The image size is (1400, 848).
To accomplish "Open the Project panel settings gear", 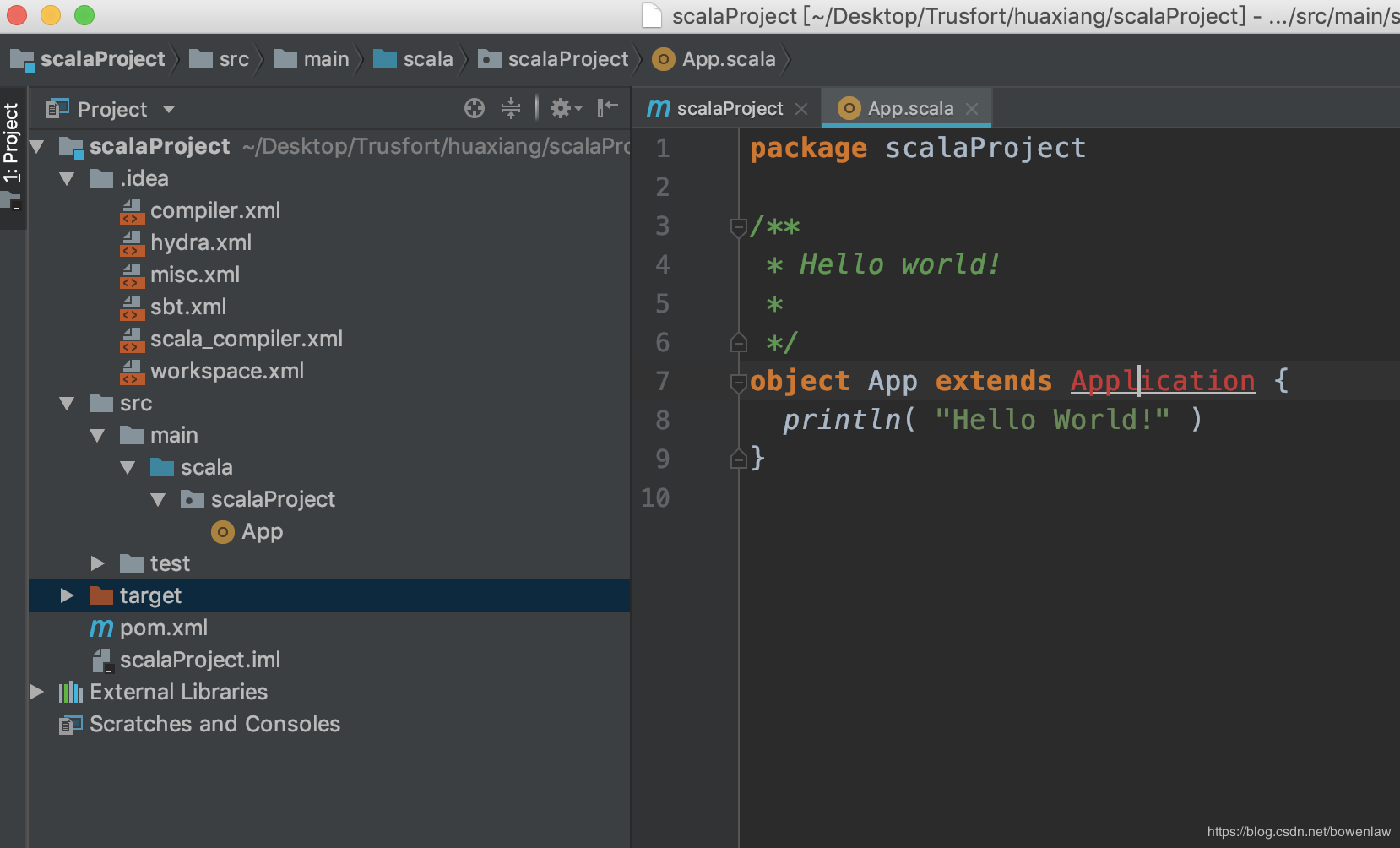I will 566,108.
